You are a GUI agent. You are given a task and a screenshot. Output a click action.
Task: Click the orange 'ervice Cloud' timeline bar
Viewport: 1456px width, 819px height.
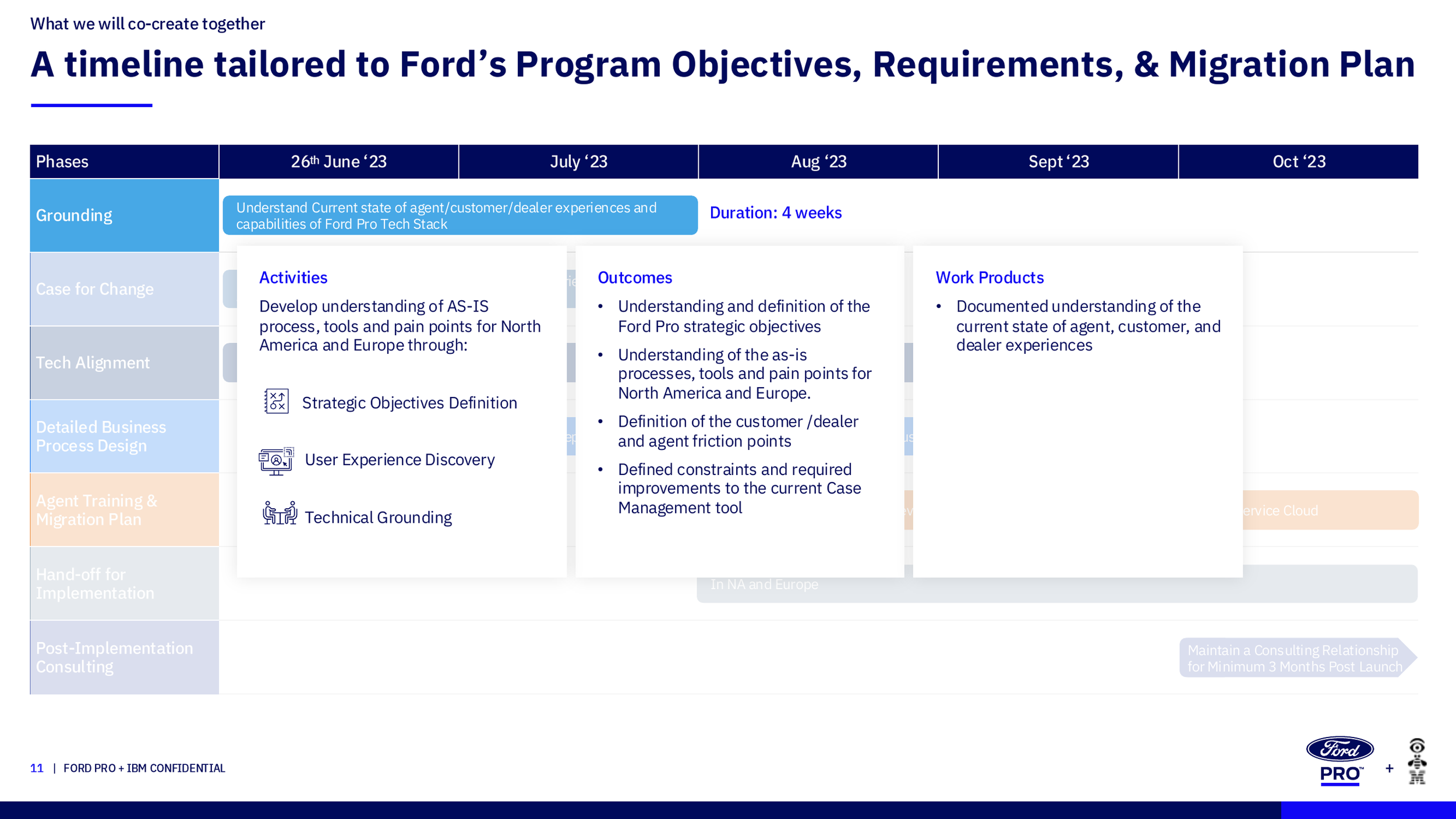[x=1331, y=510]
